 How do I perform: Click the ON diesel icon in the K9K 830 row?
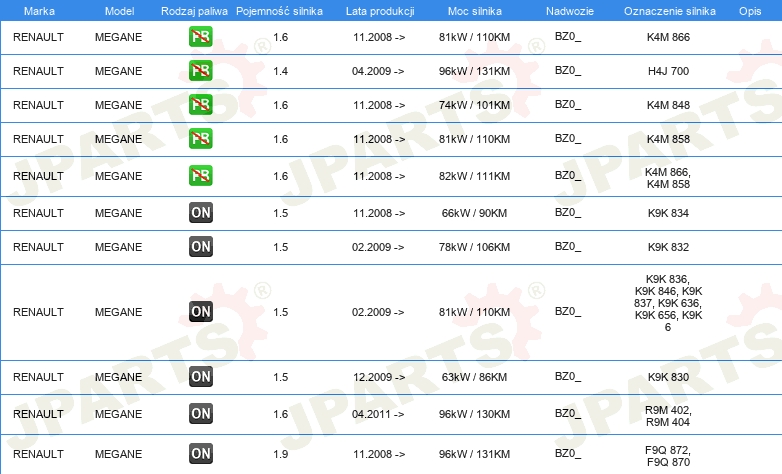click(x=200, y=377)
